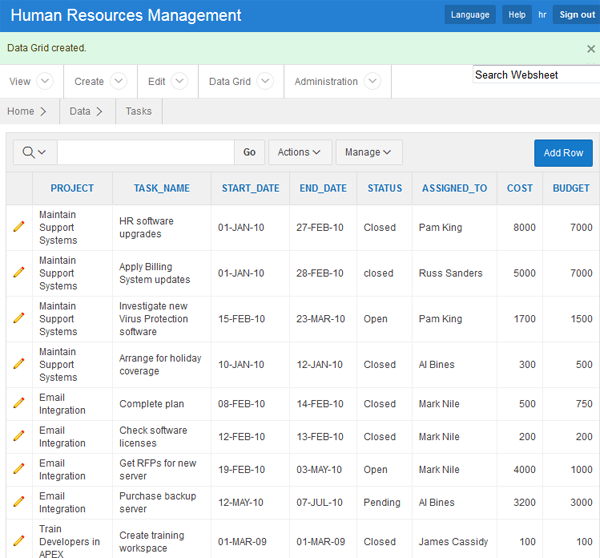The height and width of the screenshot is (558, 600).
Task: Sort by the START_DATE column header
Action: (x=251, y=188)
